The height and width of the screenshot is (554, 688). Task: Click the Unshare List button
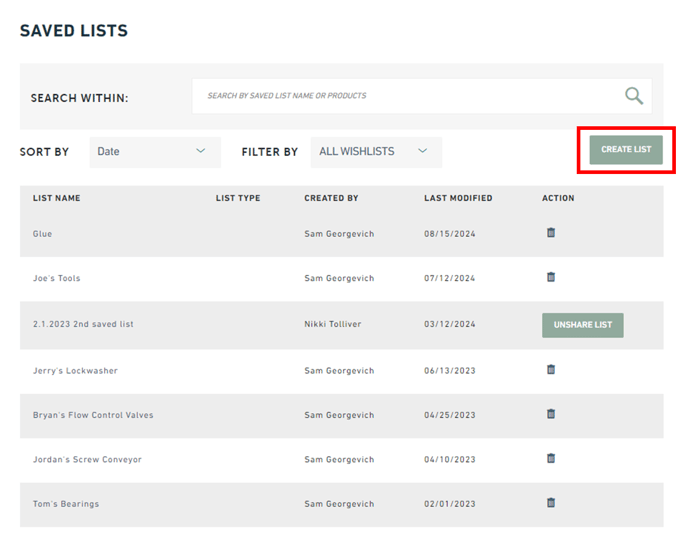[x=583, y=325]
